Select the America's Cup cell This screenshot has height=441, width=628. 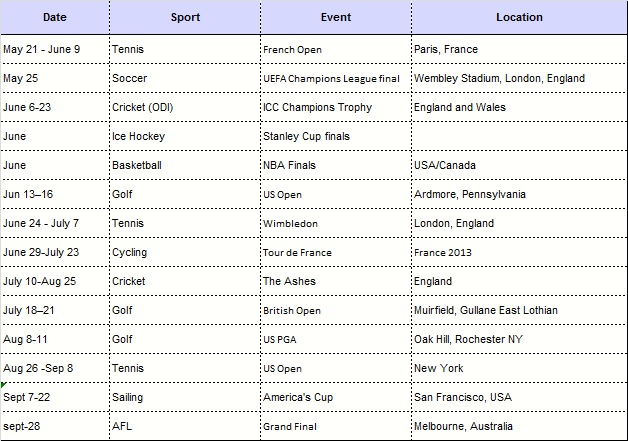click(336, 397)
